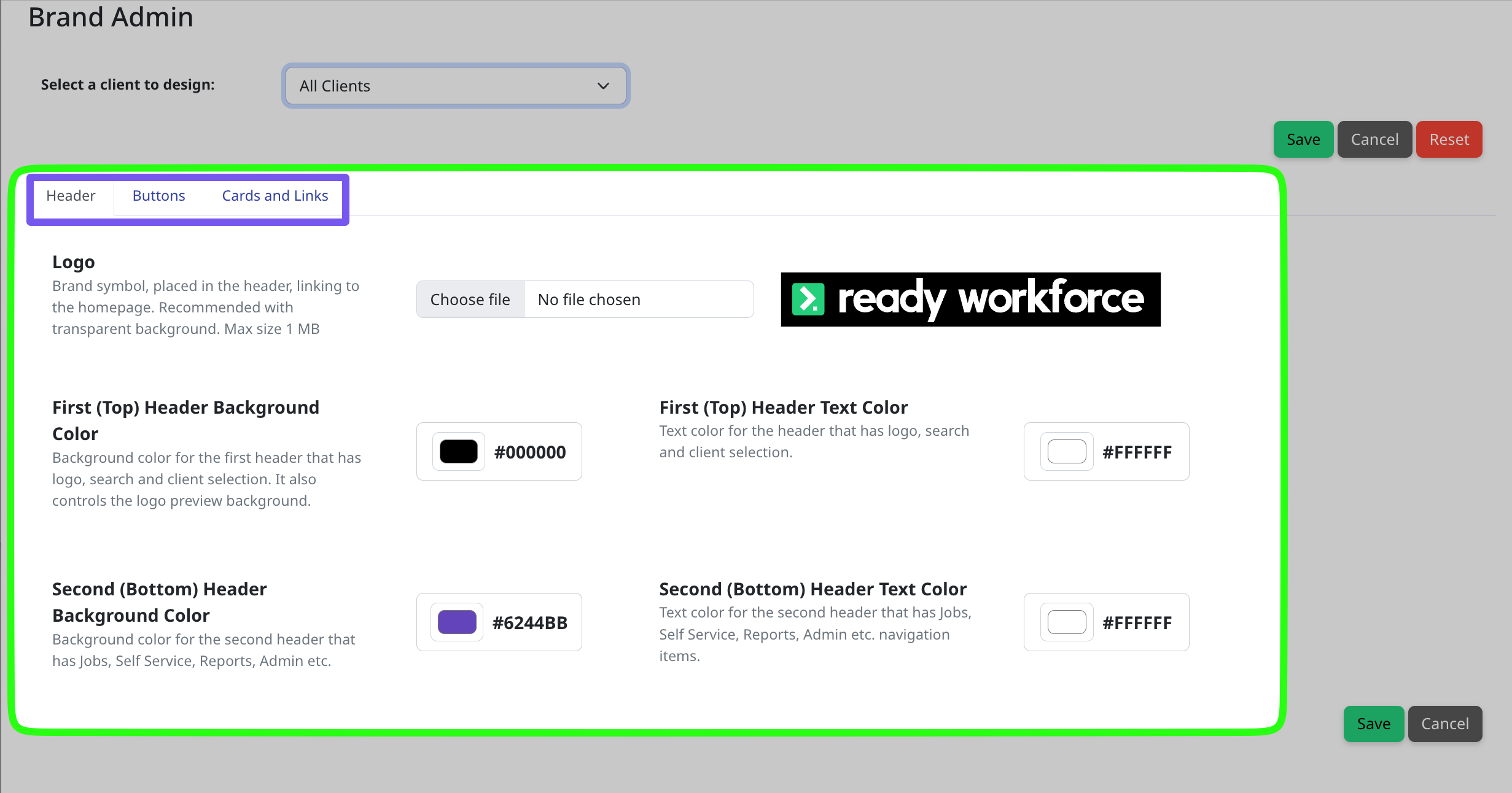1512x793 pixels.
Task: Click Choose file for logo upload
Action: (x=470, y=300)
